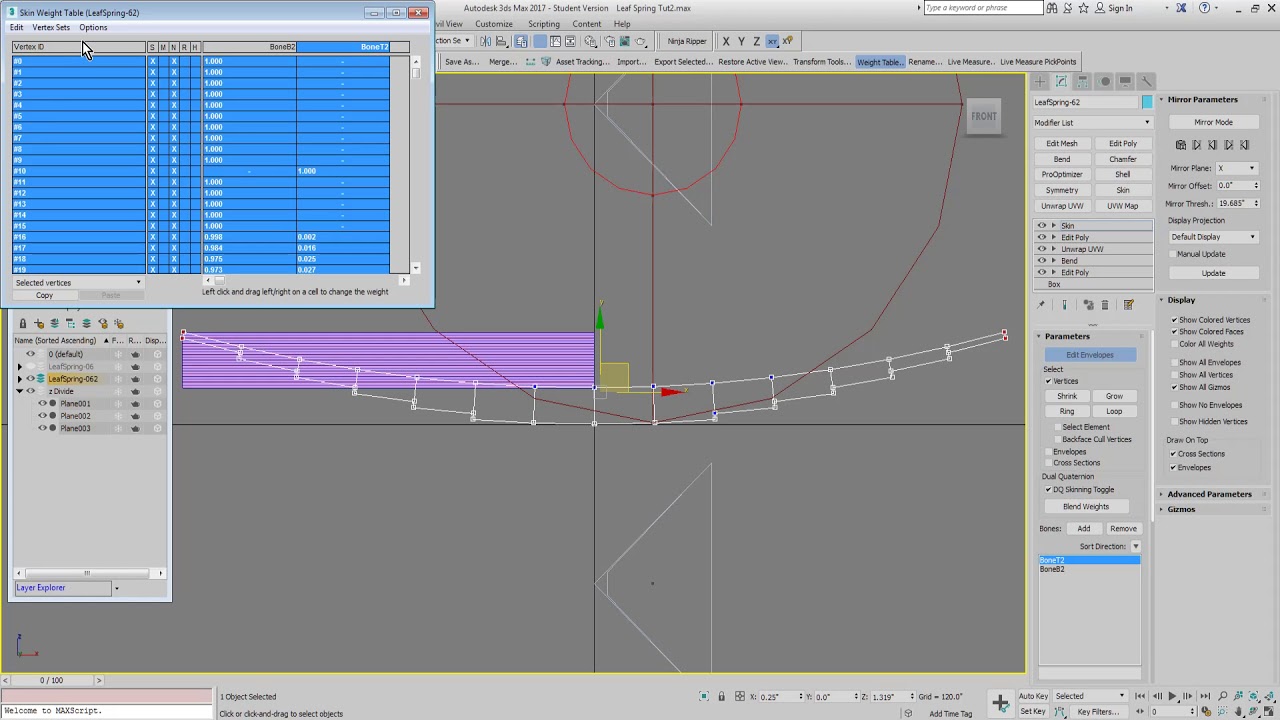Open the Utilities wrench panel tab
Image resolution: width=1280 pixels, height=720 pixels.
(1146, 81)
